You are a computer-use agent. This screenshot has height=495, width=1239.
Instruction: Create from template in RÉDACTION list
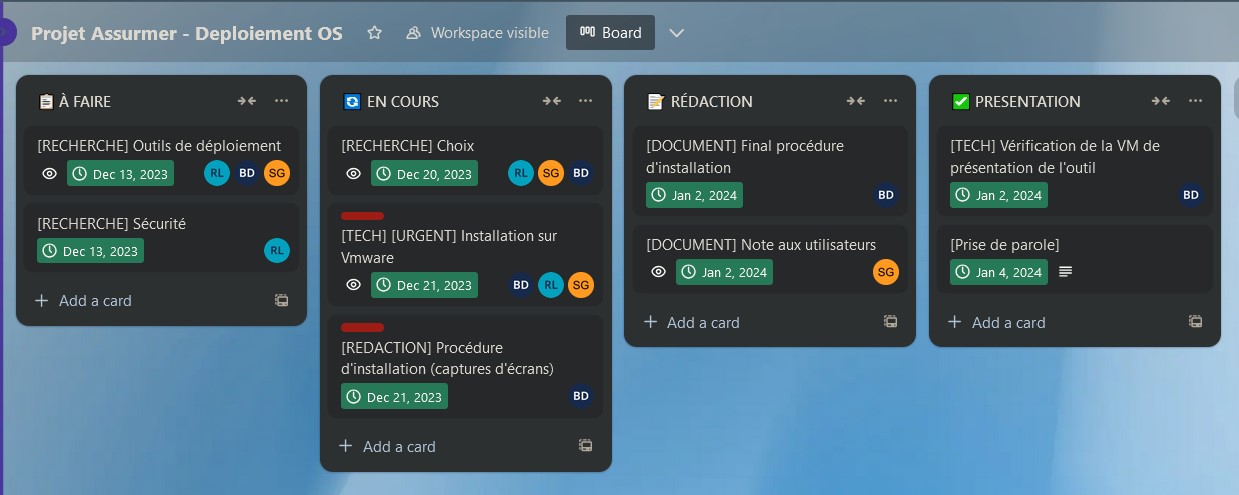click(890, 322)
